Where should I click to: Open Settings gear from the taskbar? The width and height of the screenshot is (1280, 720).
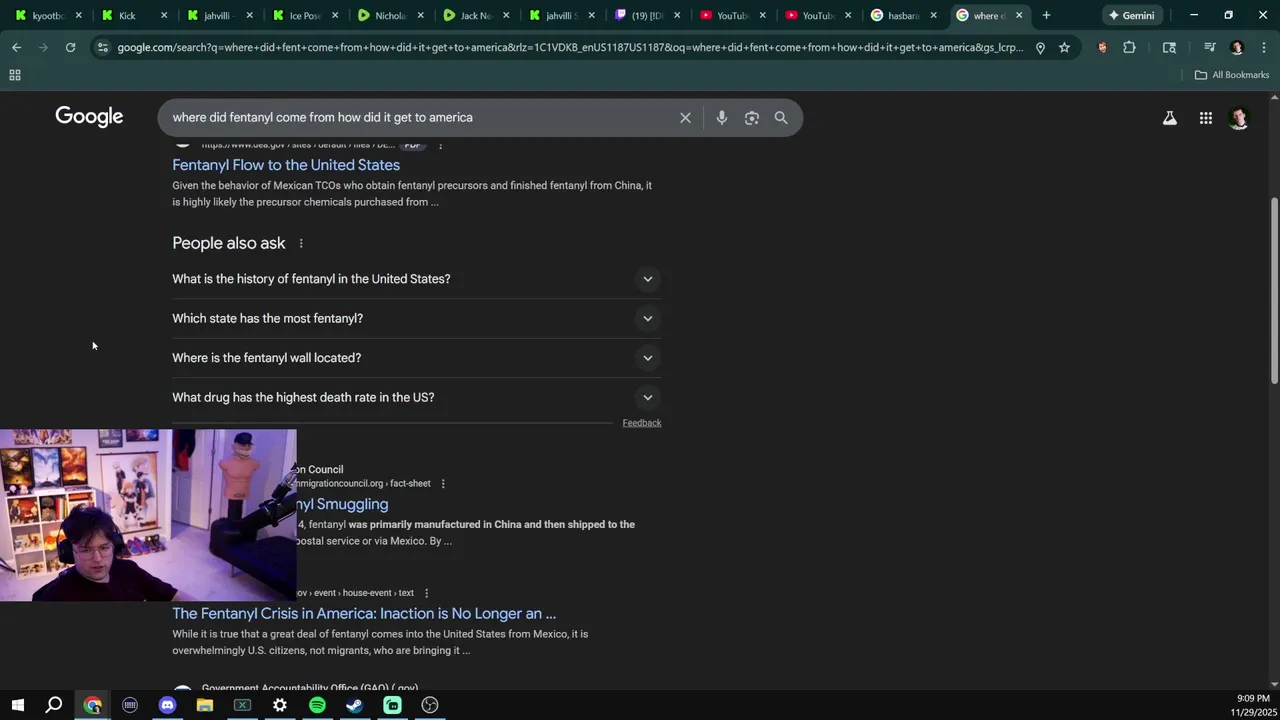click(x=280, y=705)
